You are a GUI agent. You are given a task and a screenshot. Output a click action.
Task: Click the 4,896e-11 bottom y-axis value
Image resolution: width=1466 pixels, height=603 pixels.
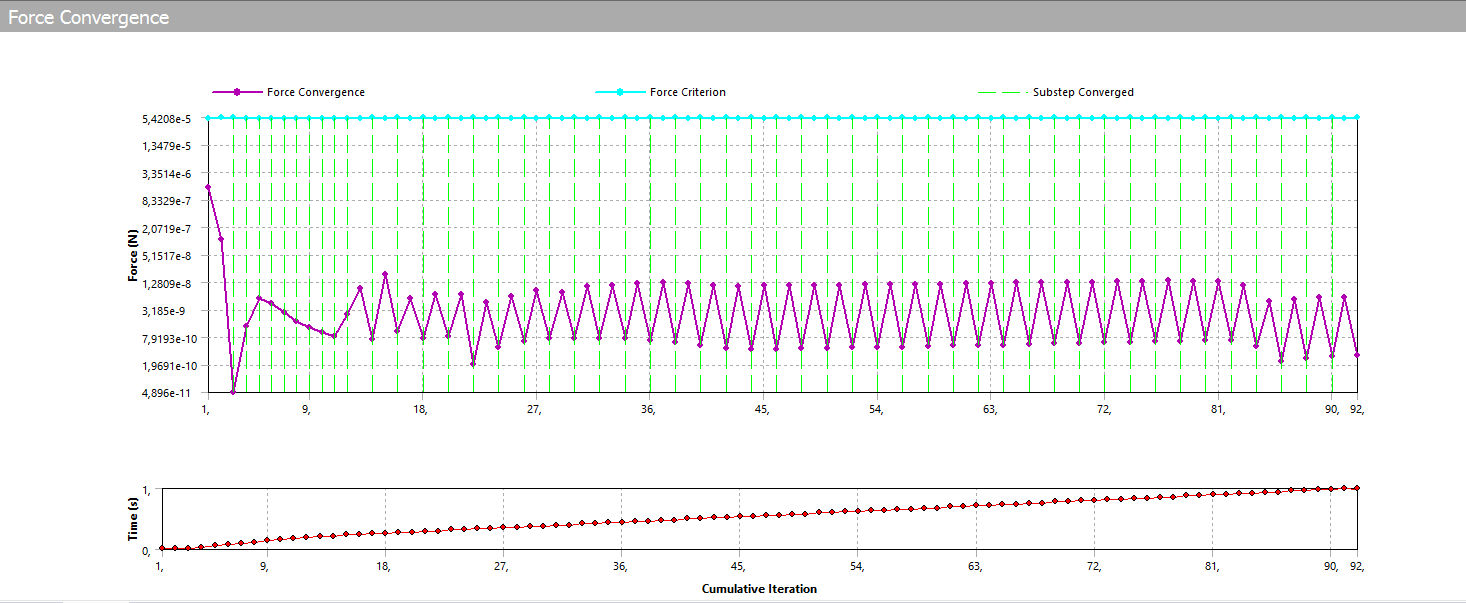[167, 393]
